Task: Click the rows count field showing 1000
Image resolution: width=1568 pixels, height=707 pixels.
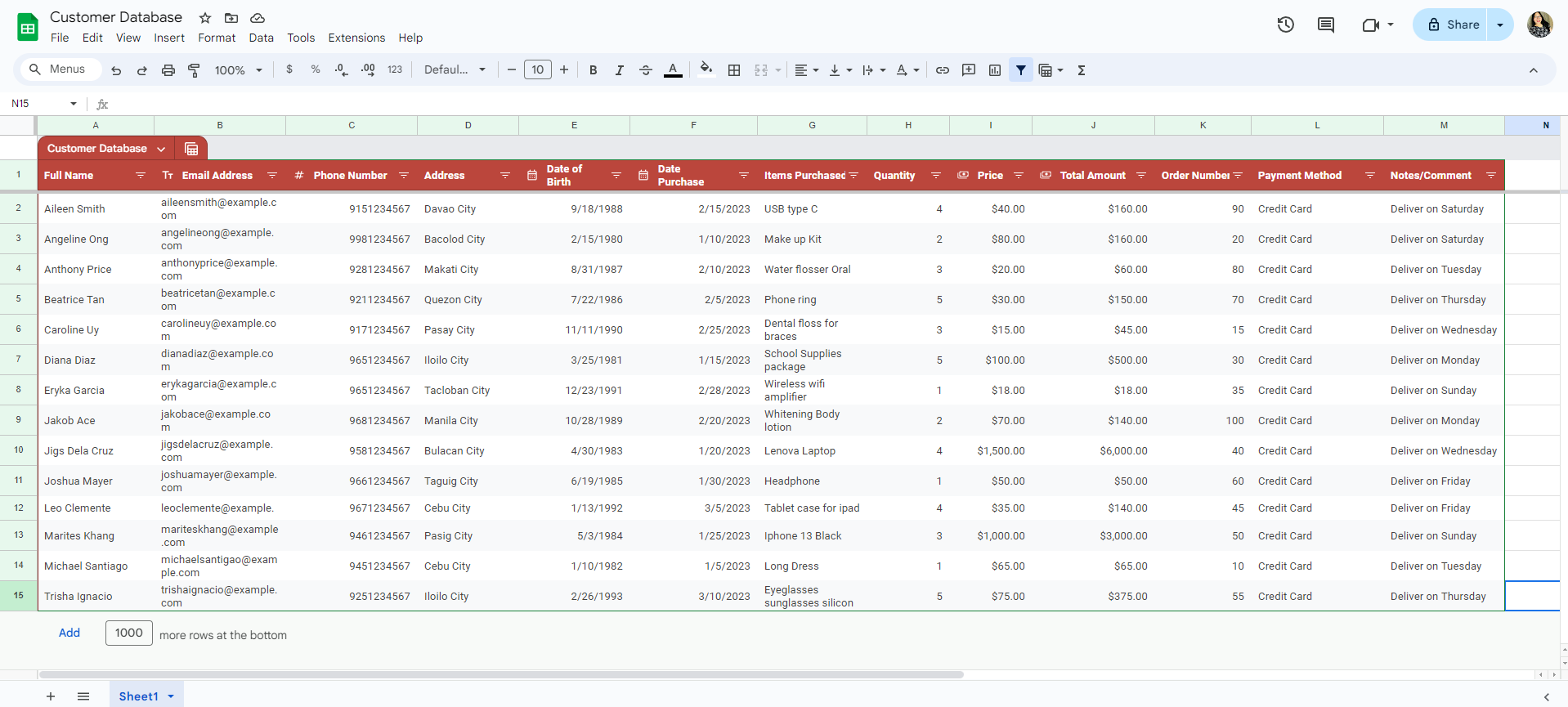Action: (x=129, y=633)
